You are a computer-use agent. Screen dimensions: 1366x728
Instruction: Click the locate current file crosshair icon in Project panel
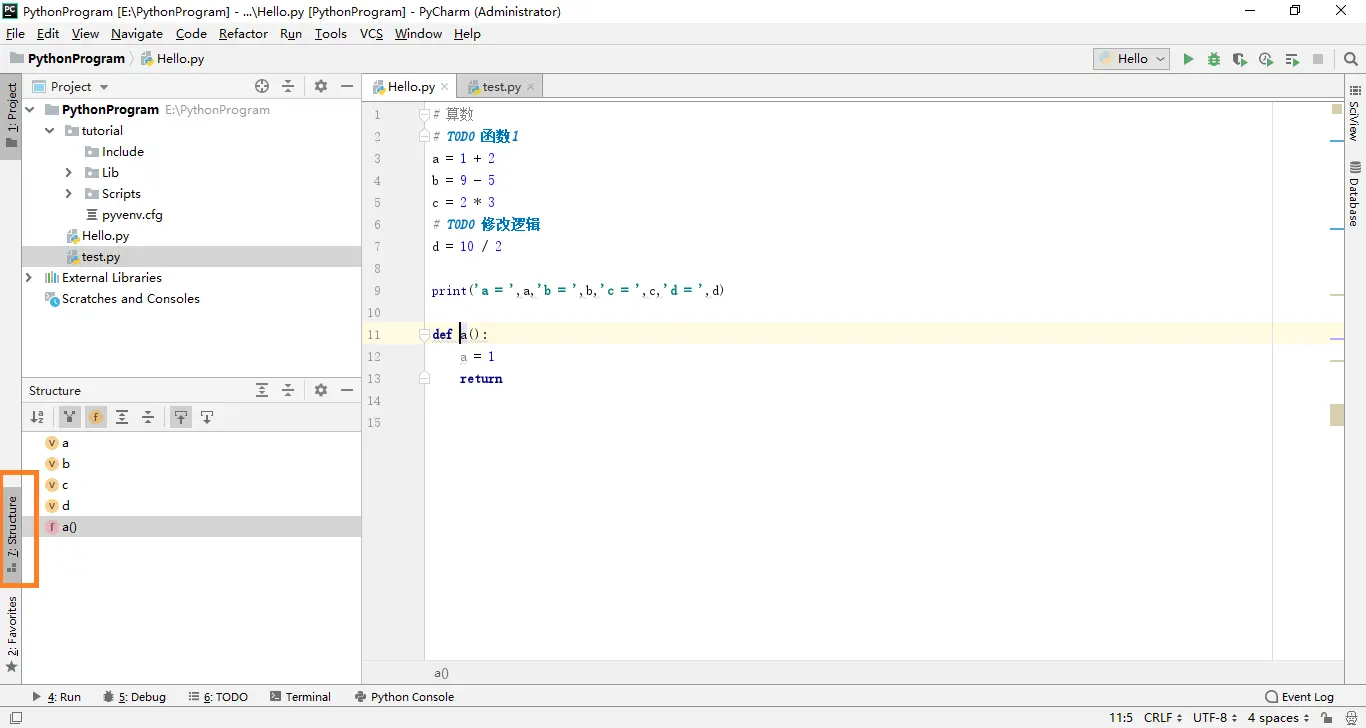tap(262, 86)
